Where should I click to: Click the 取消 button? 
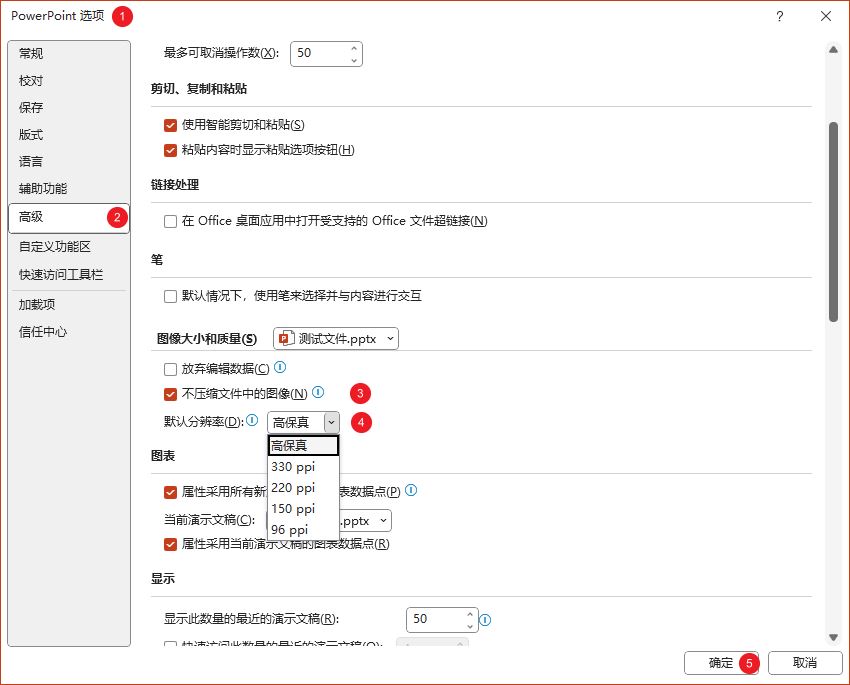804,663
